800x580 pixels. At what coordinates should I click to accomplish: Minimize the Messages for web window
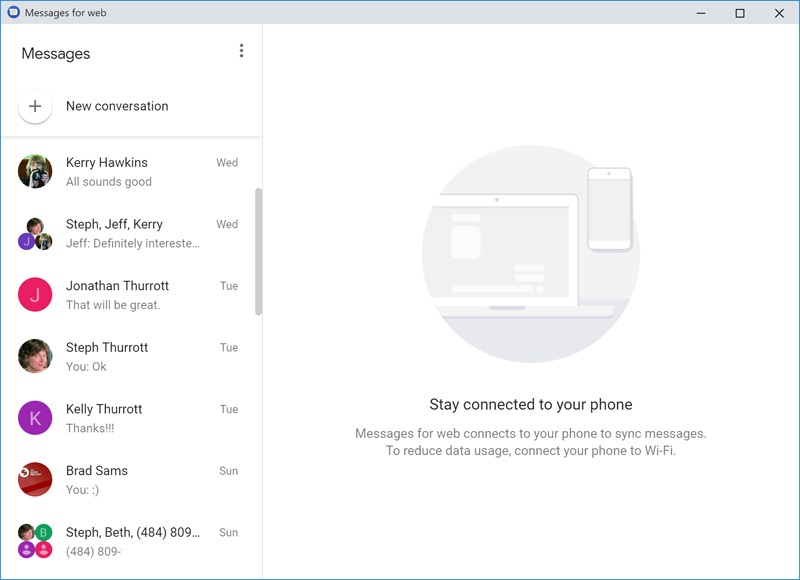[x=702, y=13]
